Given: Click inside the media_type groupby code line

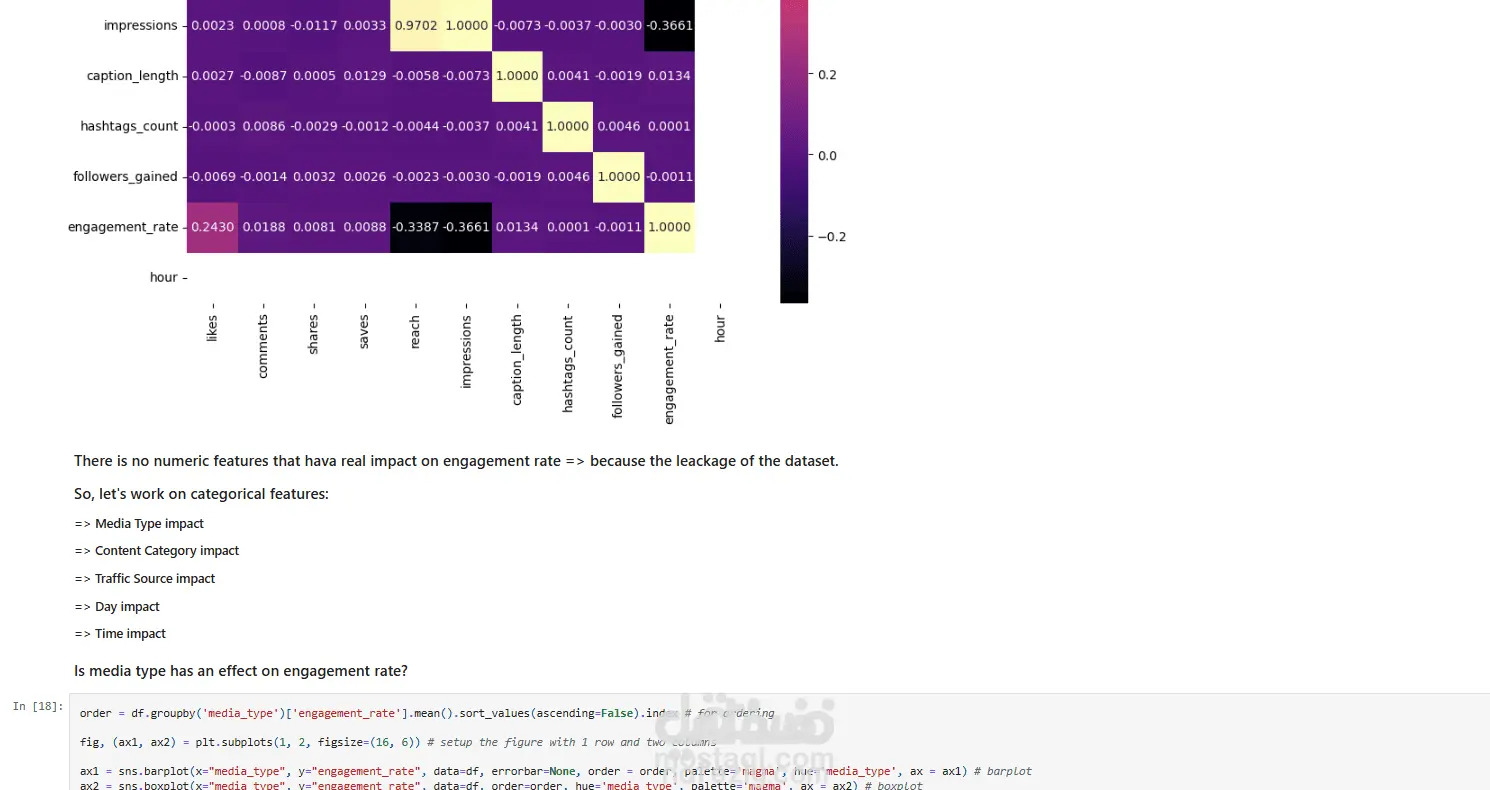Looking at the screenshot, I should coord(427,713).
